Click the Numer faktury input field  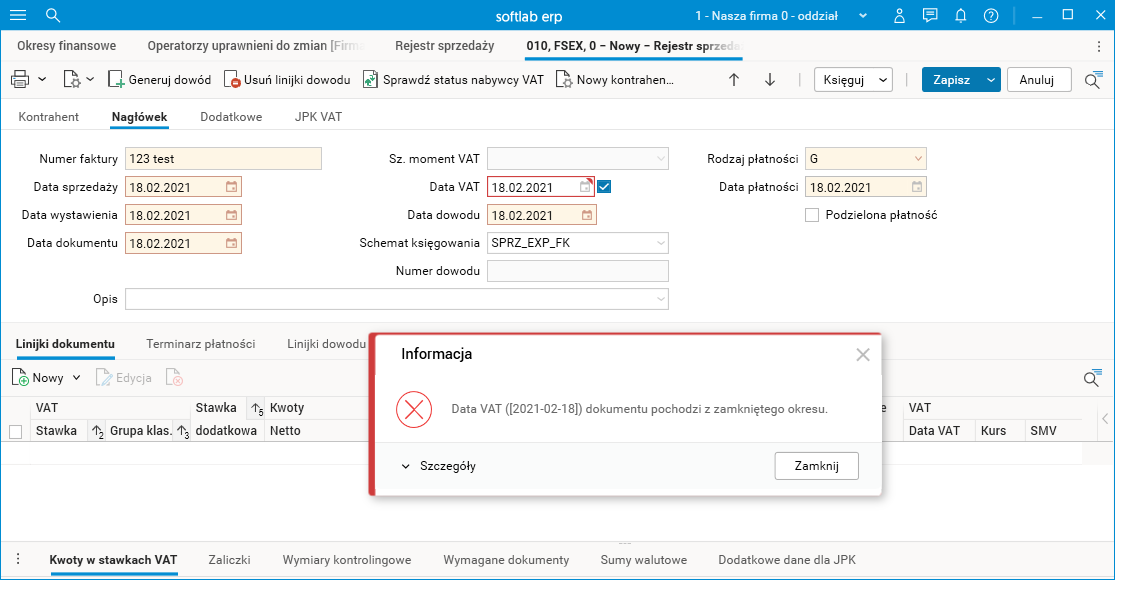[x=223, y=159]
